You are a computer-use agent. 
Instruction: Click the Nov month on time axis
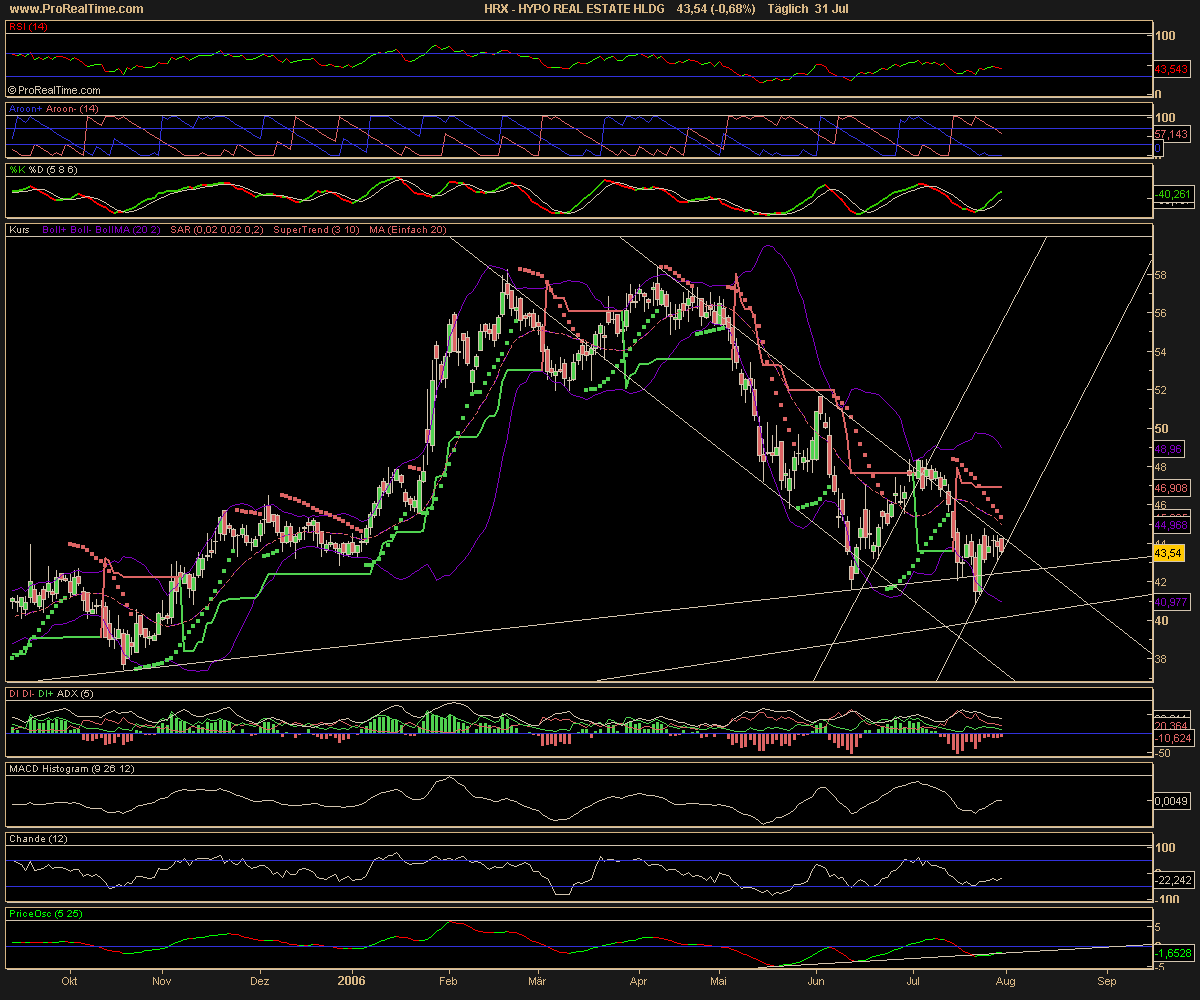point(164,981)
